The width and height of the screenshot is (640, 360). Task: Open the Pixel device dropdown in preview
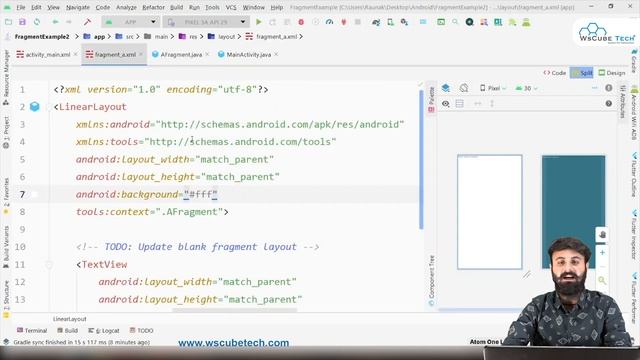click(493, 88)
